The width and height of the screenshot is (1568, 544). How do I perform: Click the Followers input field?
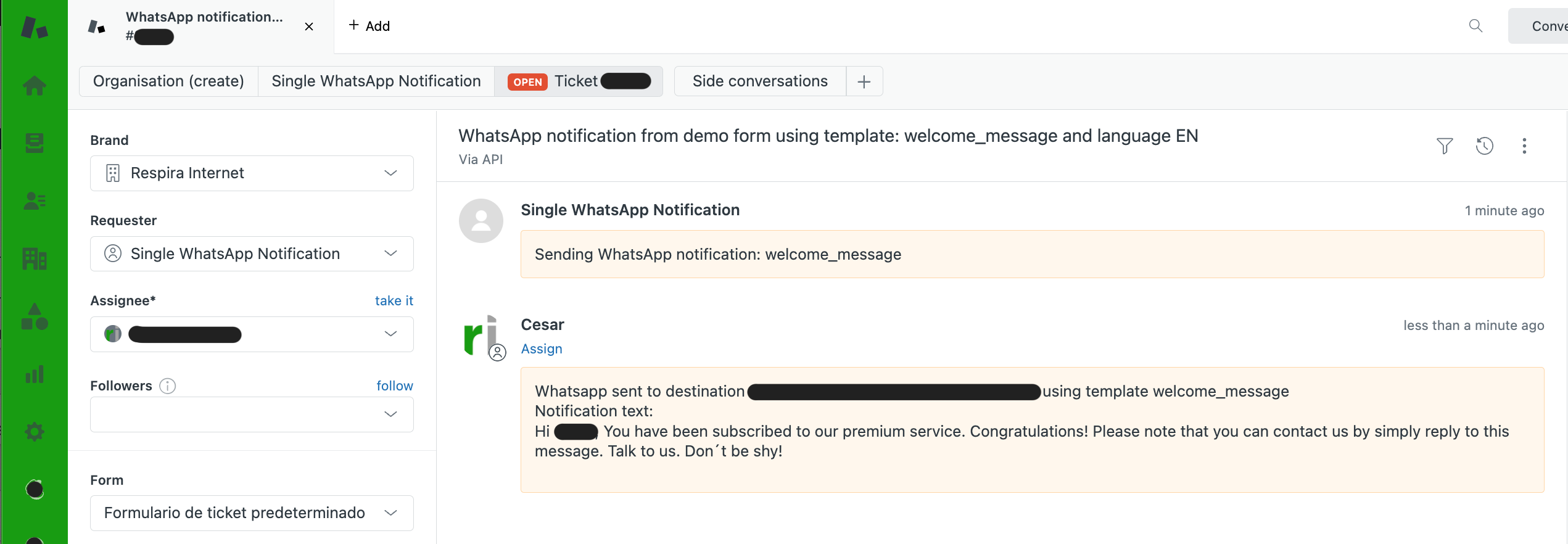241,414
